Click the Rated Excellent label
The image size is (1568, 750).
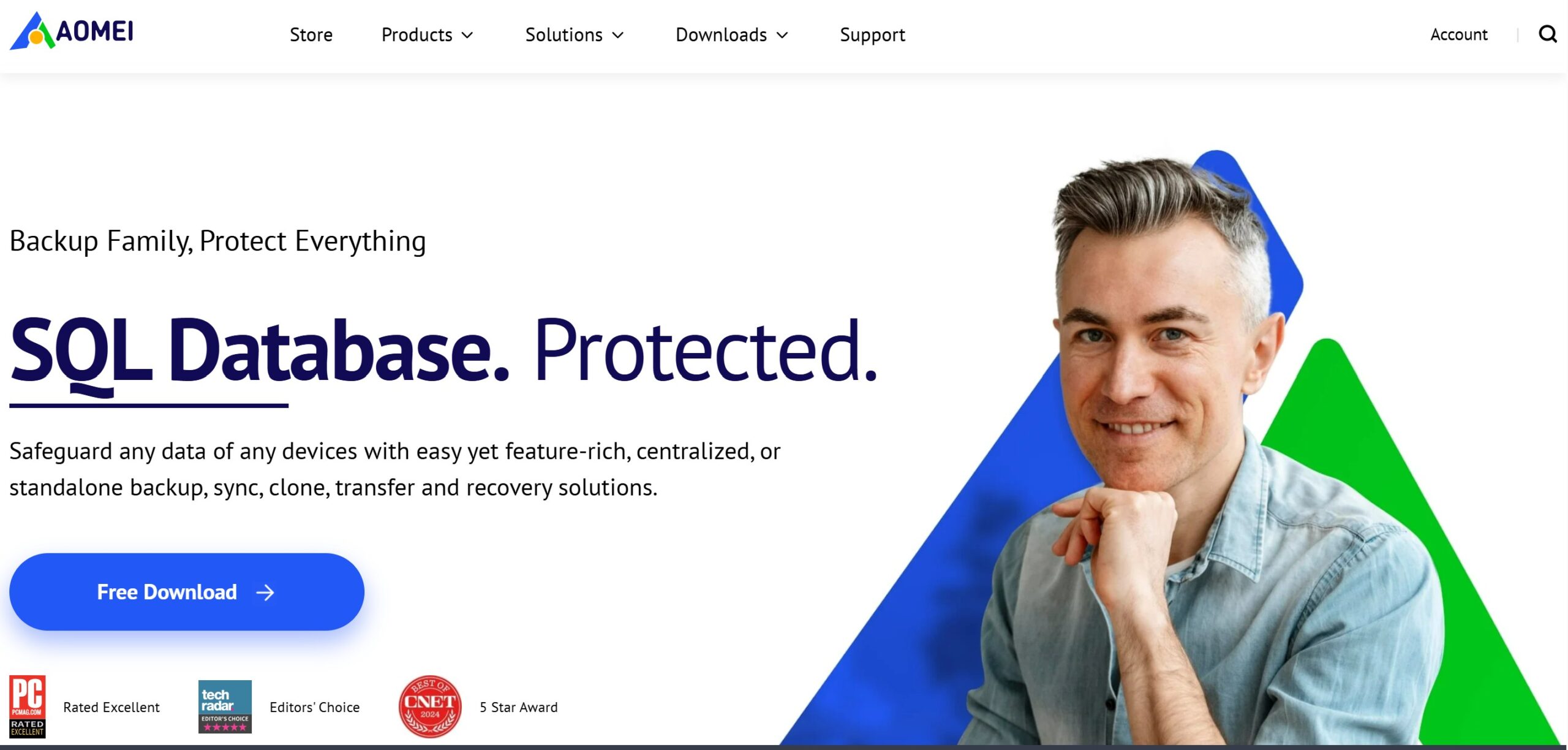point(111,707)
